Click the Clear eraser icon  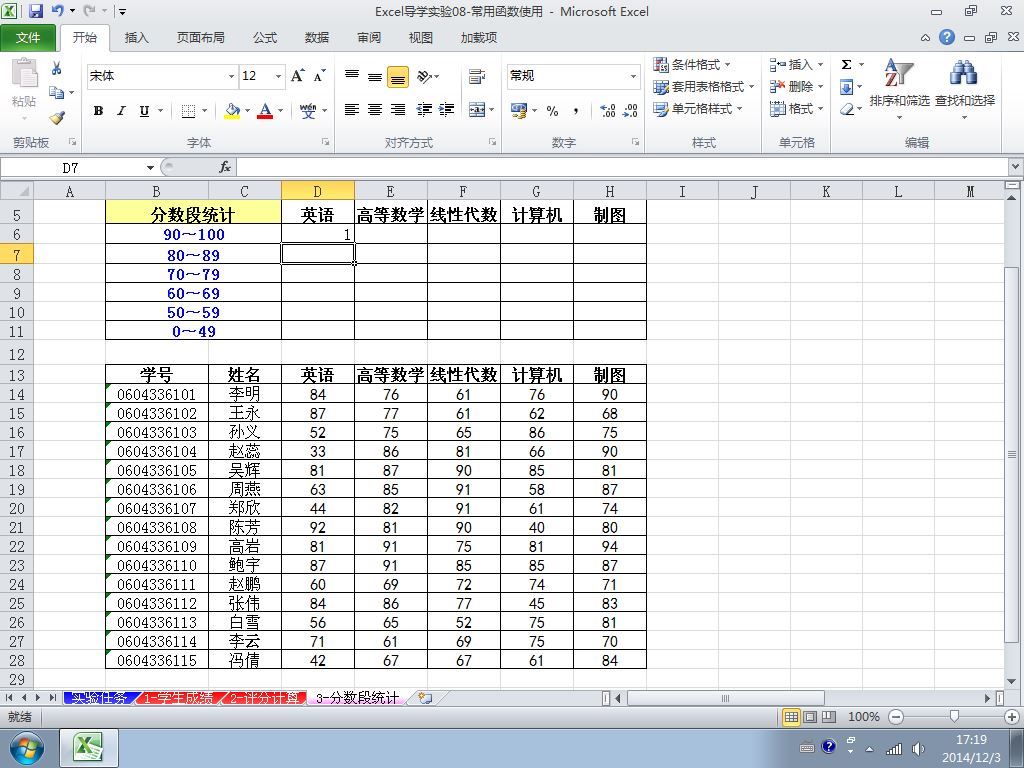[846, 109]
